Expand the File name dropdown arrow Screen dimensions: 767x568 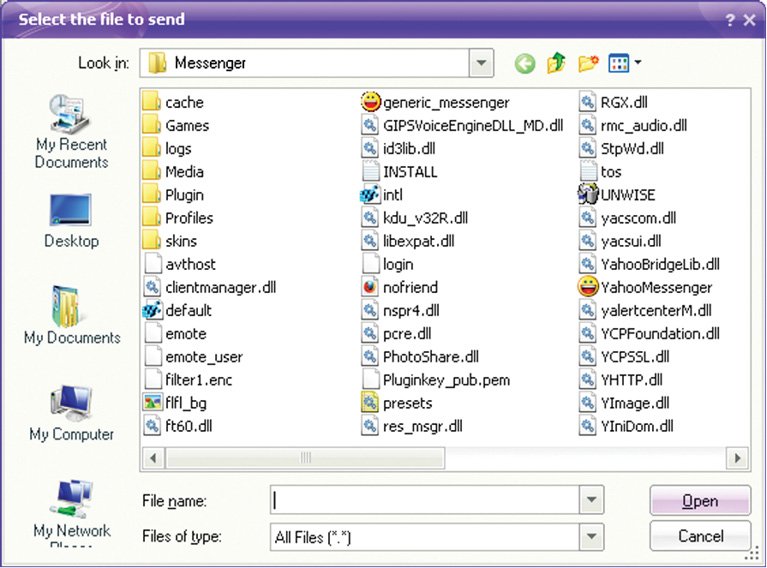tap(591, 500)
